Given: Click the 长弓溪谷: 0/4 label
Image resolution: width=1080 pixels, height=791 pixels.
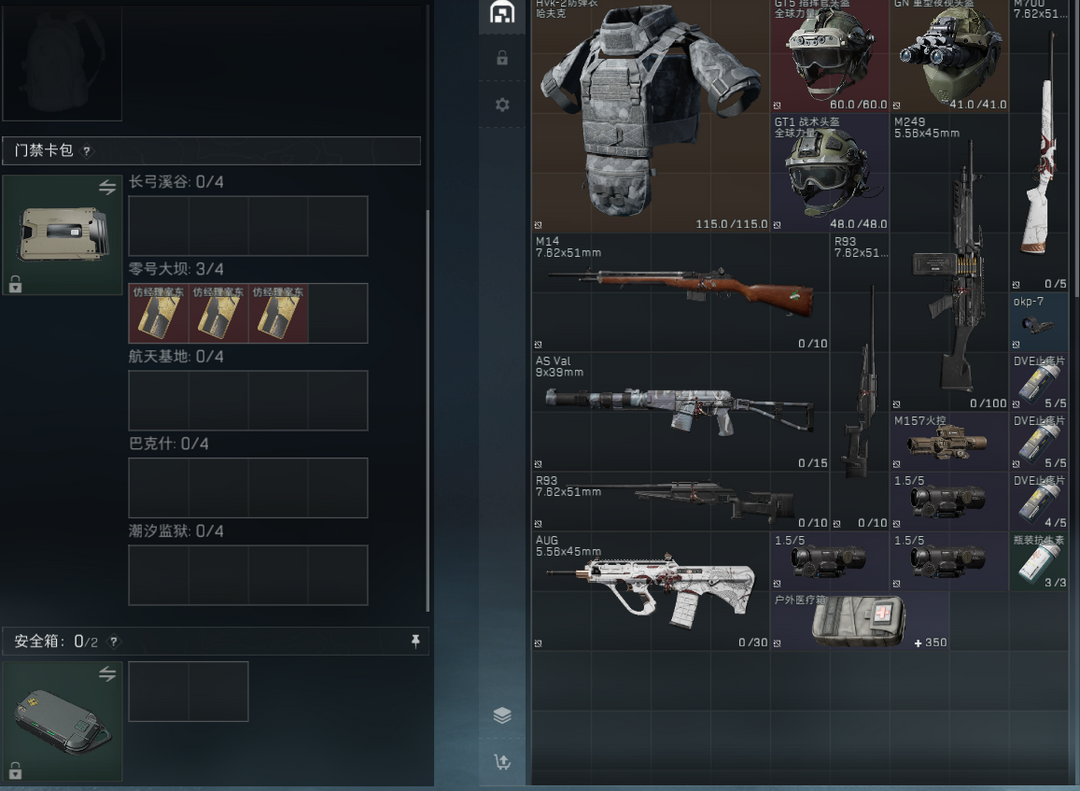Looking at the screenshot, I should click(176, 182).
